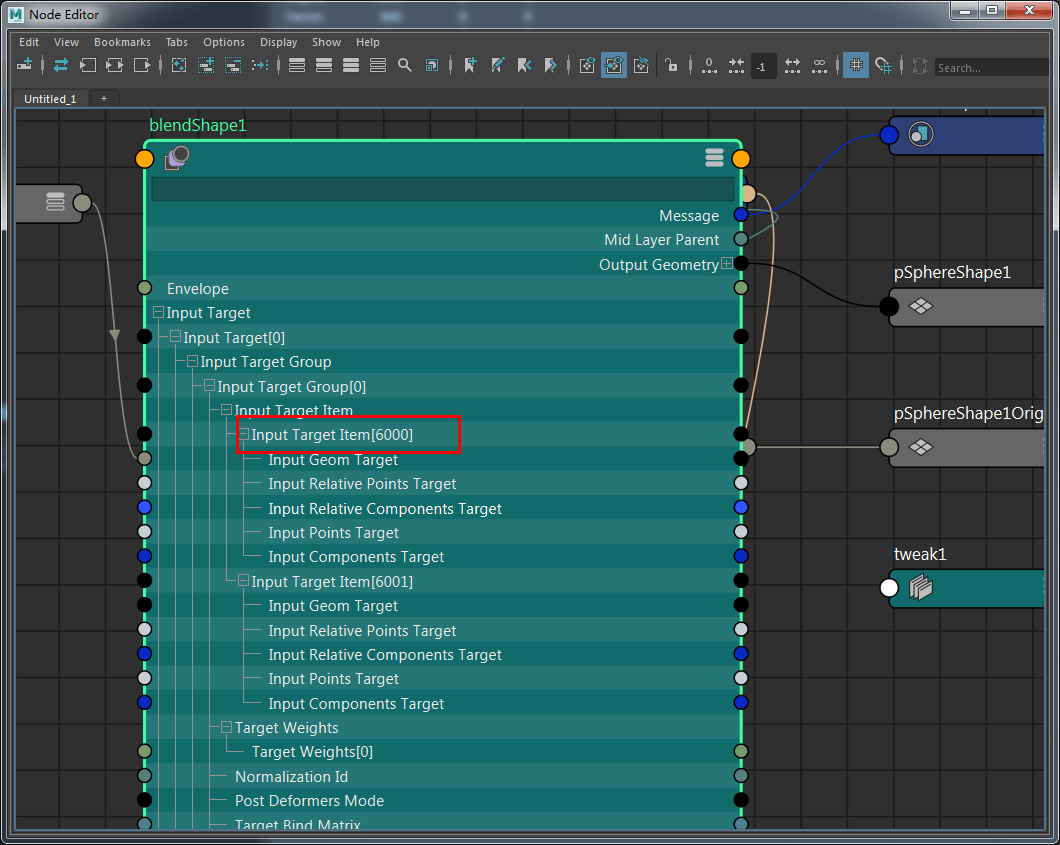
Task: Collapse the Input Target Group[0] entry
Action: pos(208,386)
